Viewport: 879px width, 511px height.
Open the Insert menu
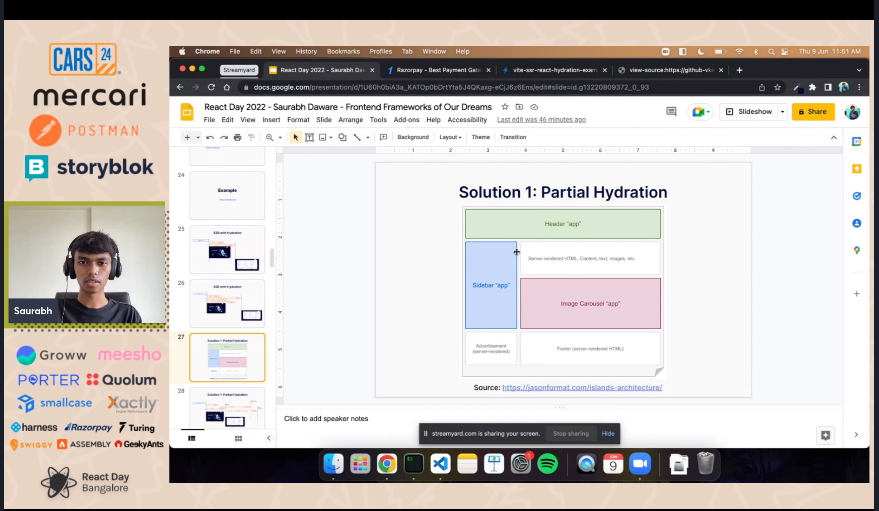point(271,120)
